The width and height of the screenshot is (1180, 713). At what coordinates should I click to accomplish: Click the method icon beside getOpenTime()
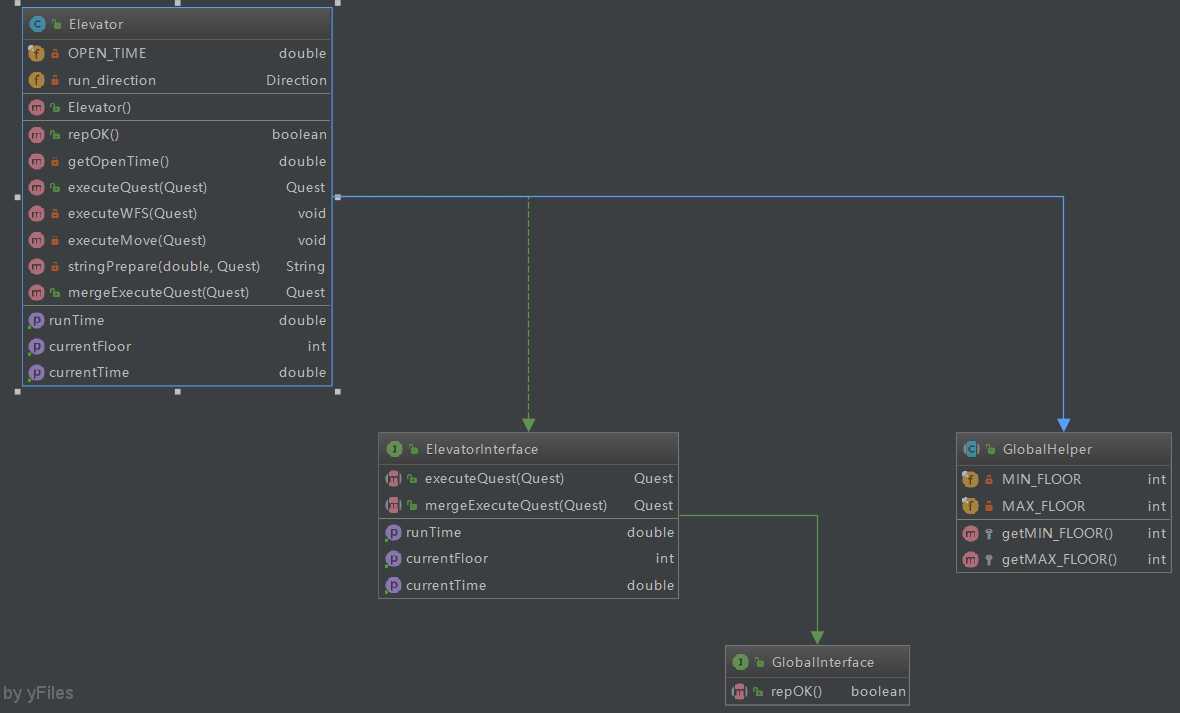pos(36,161)
